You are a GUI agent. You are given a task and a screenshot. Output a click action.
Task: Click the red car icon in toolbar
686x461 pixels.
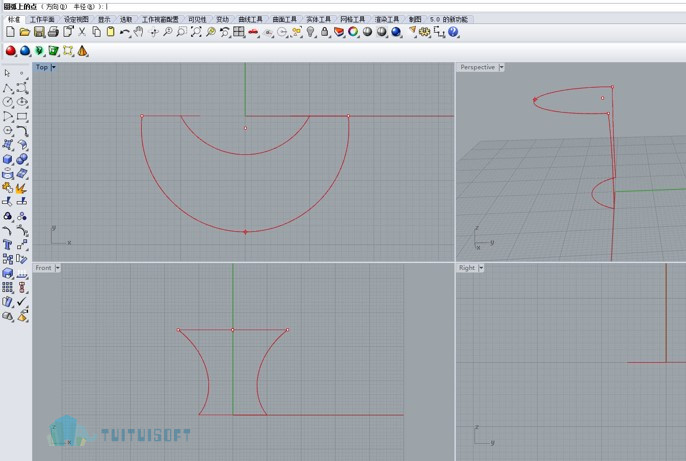click(253, 32)
